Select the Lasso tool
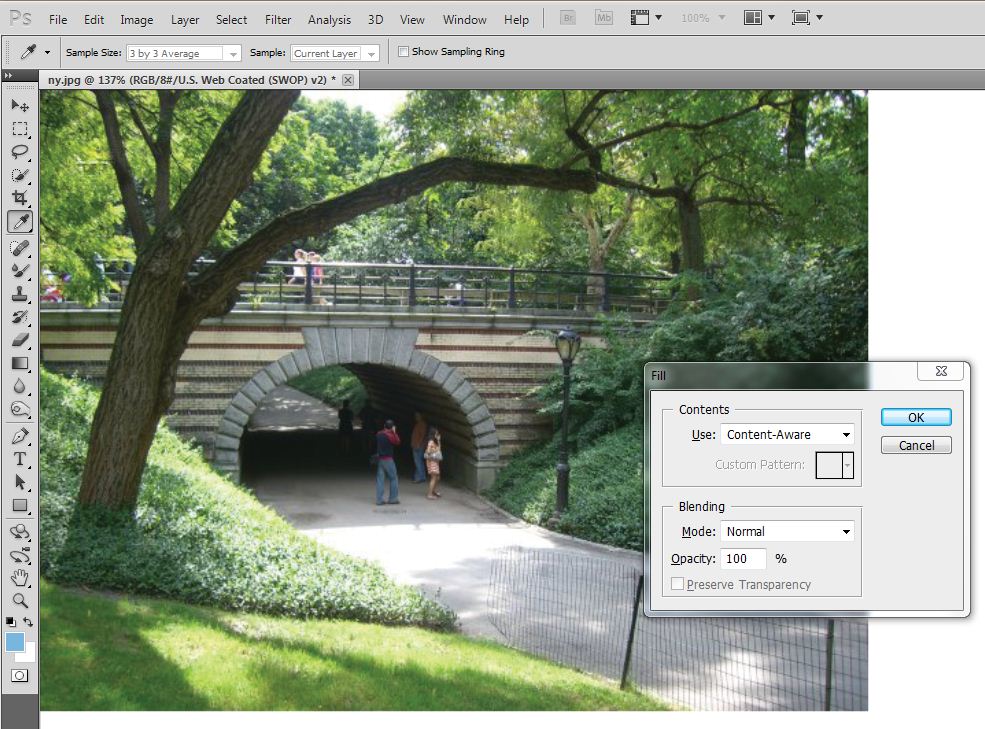This screenshot has width=985, height=729. pos(20,152)
